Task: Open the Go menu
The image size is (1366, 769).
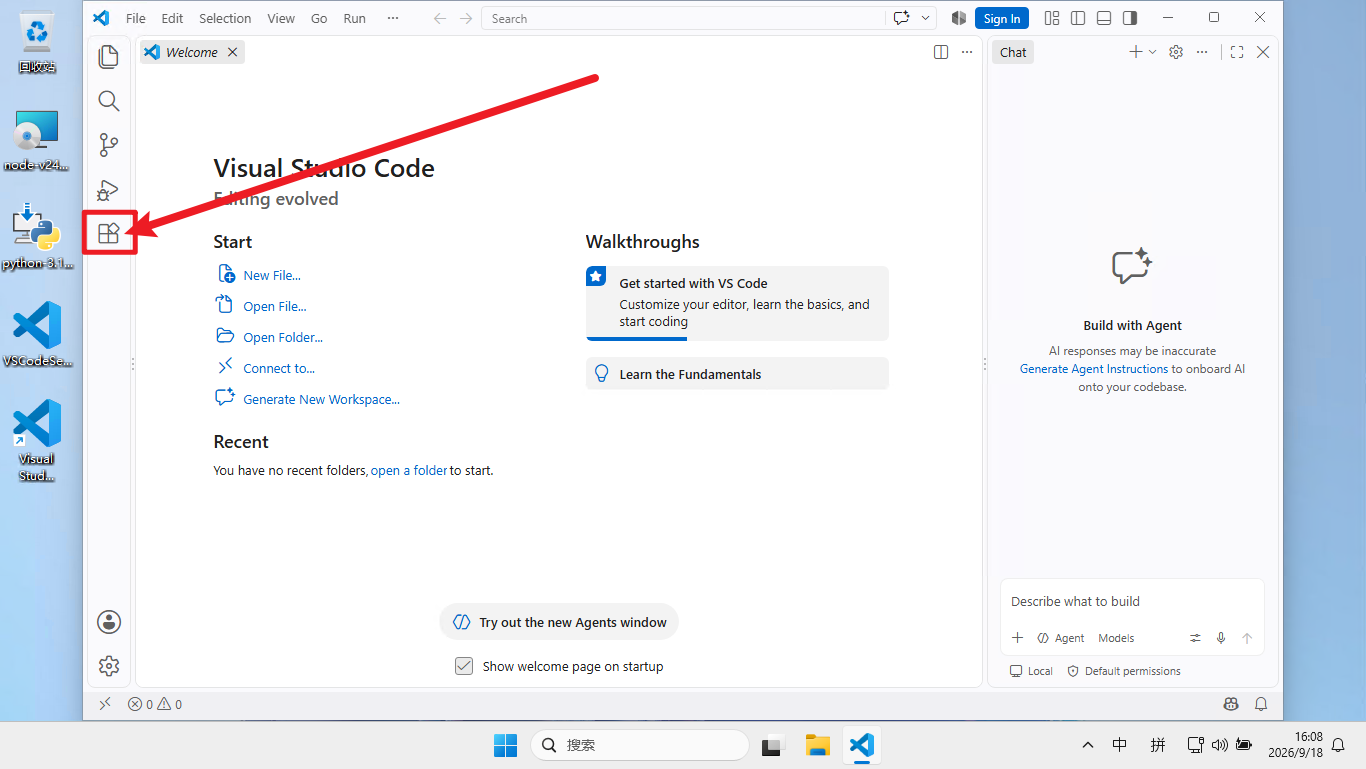Action: [319, 18]
